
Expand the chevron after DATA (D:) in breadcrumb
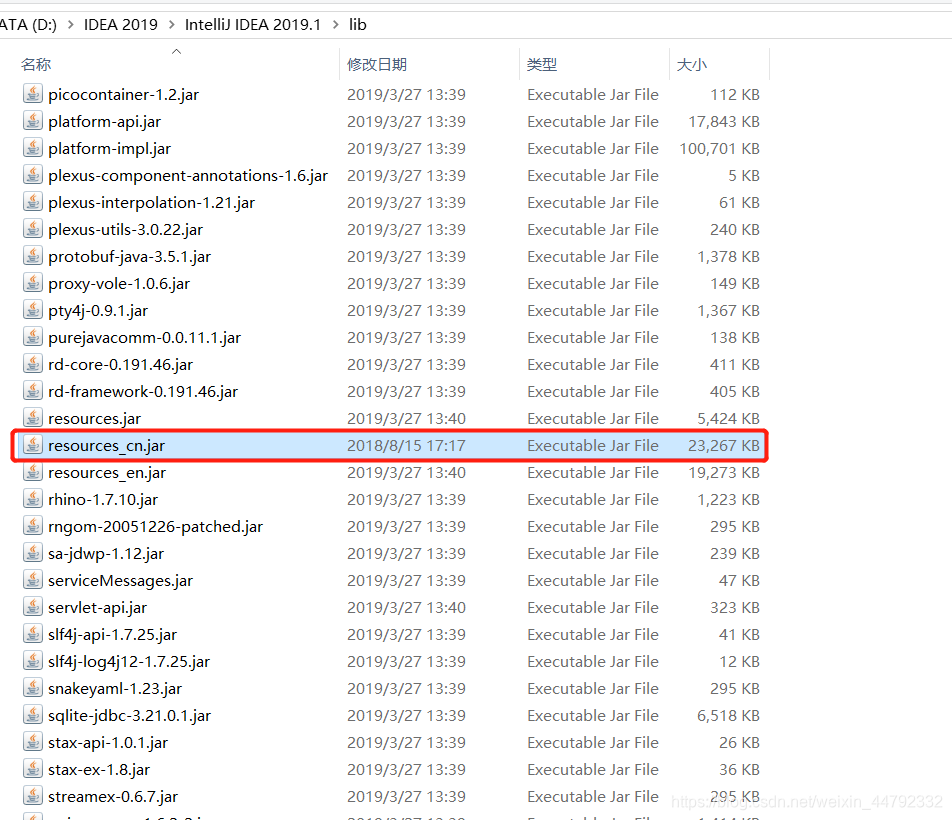click(70, 24)
